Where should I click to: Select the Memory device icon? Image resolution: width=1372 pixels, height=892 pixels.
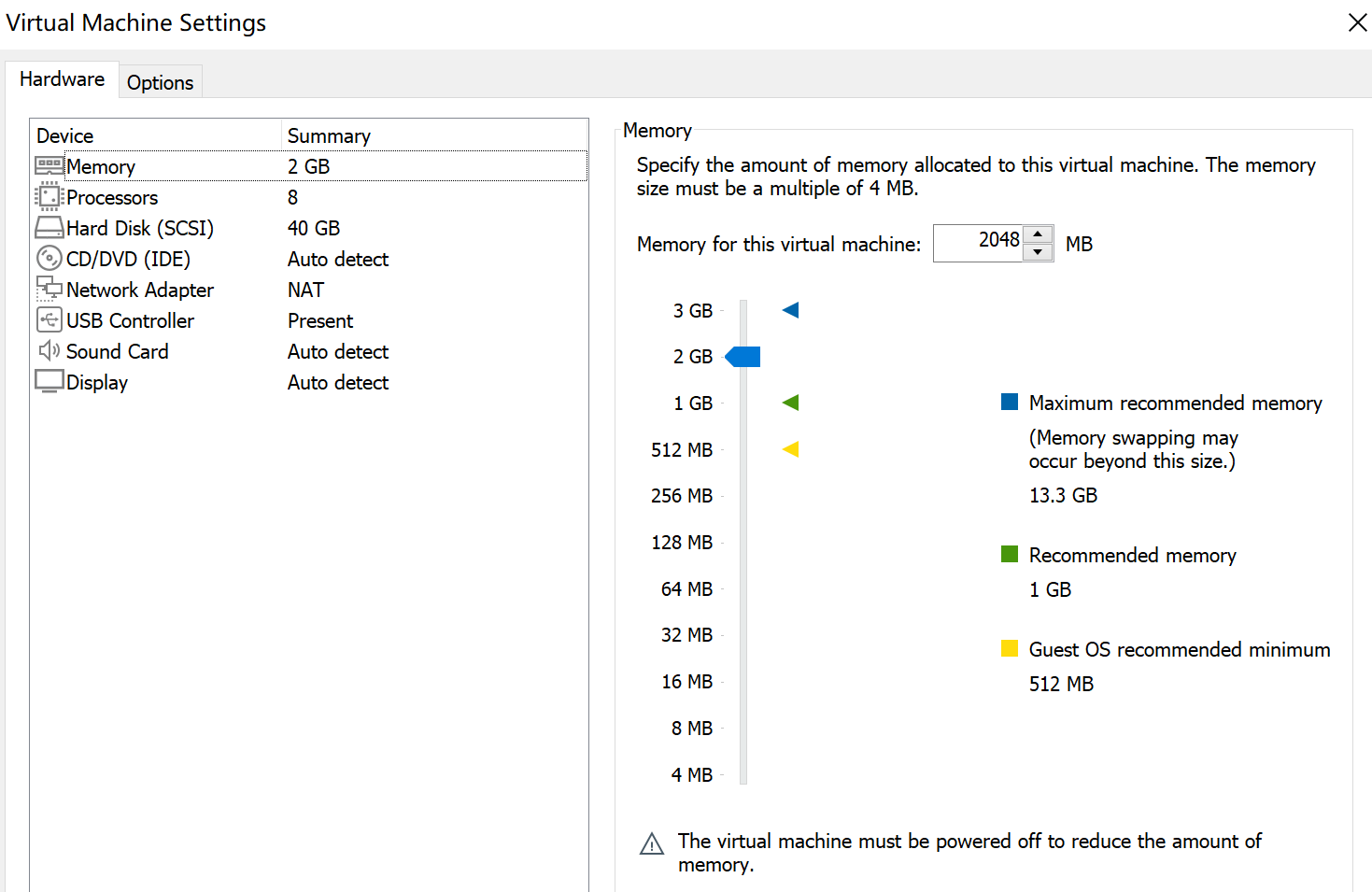[x=50, y=166]
